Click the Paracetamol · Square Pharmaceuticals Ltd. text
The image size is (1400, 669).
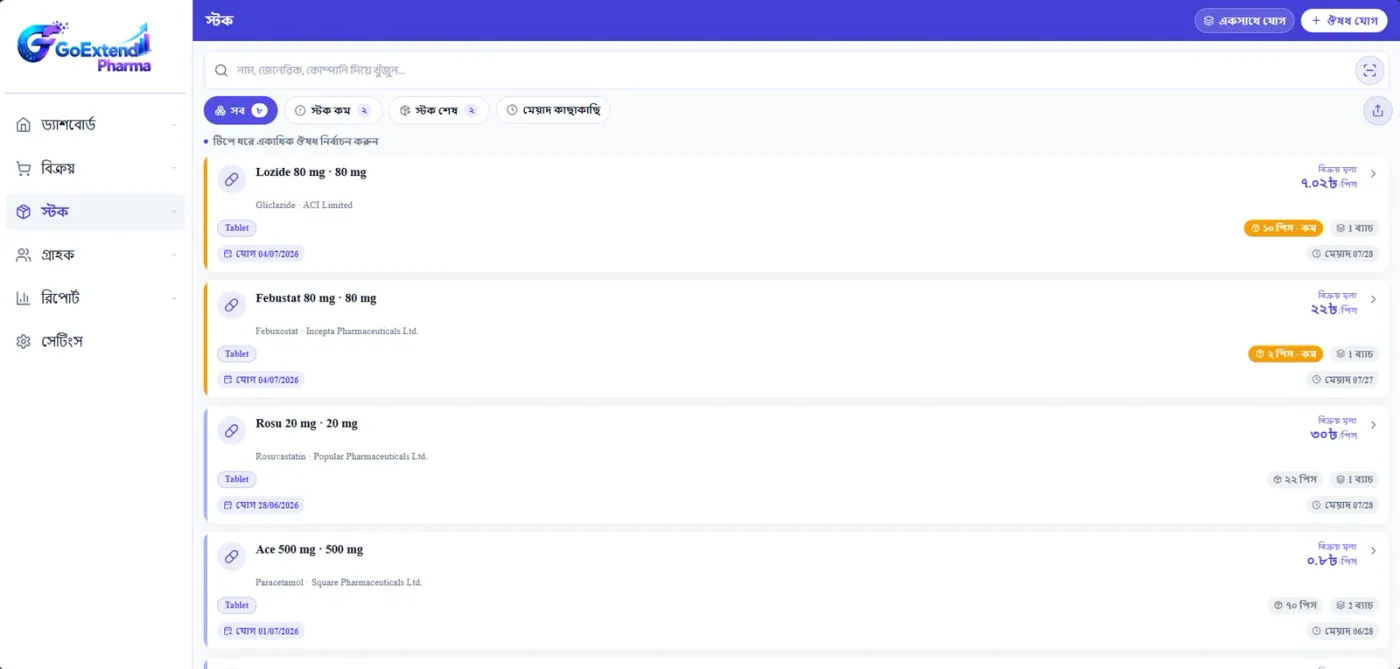click(339, 582)
